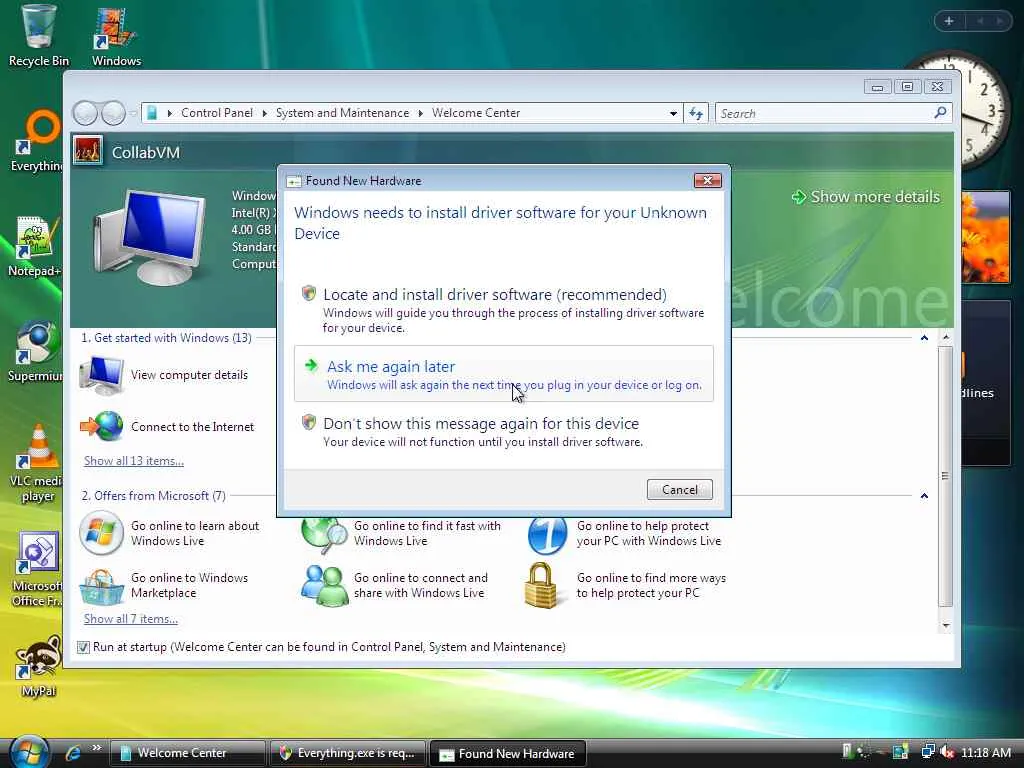Launch Supermium browser shortcut
The image size is (1024, 768).
36,351
